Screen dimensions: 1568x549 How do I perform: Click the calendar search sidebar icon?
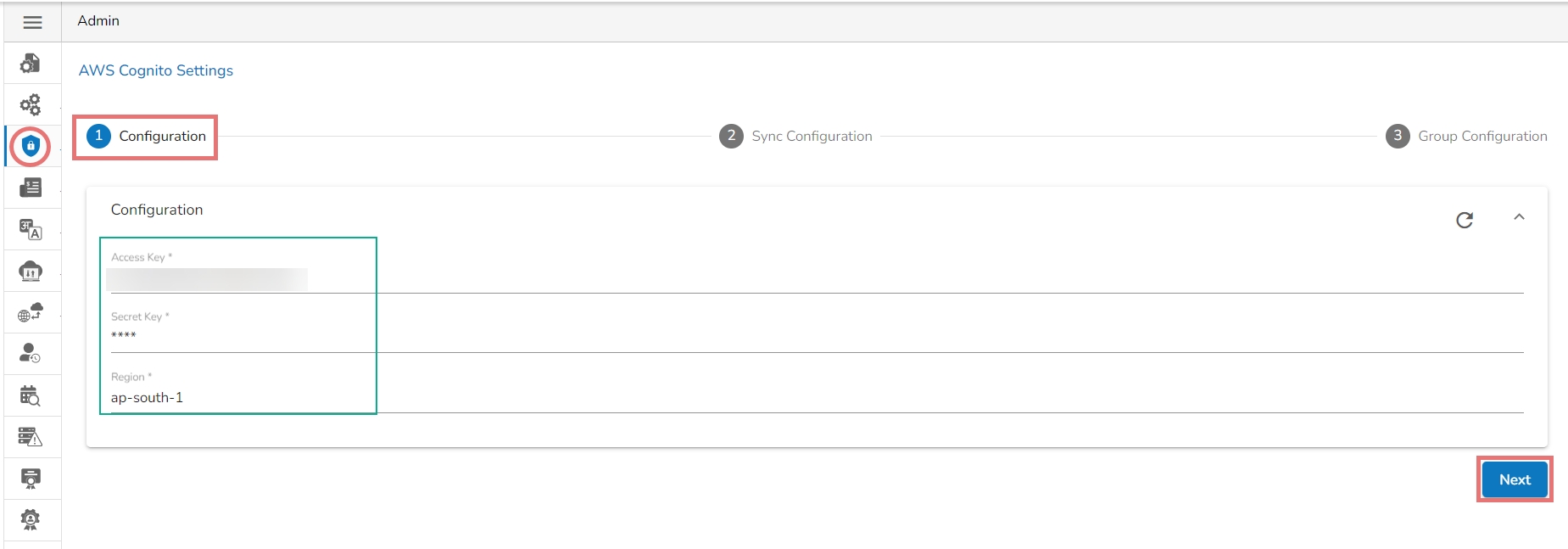click(x=31, y=395)
